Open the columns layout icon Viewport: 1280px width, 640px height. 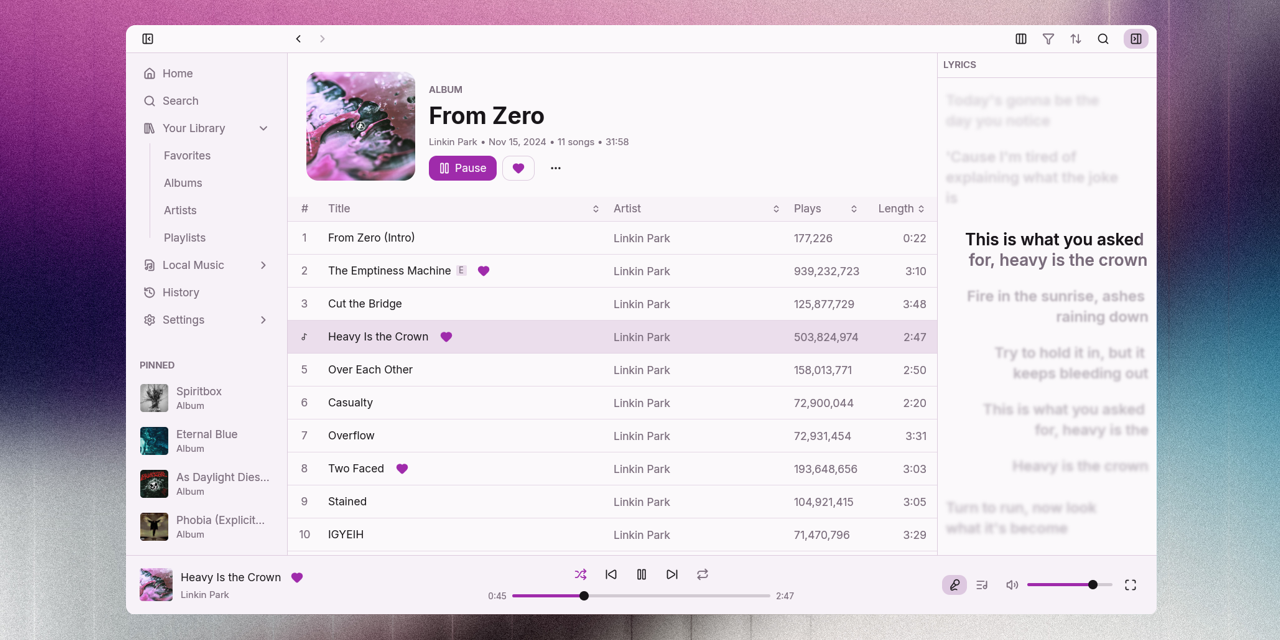click(x=1021, y=39)
